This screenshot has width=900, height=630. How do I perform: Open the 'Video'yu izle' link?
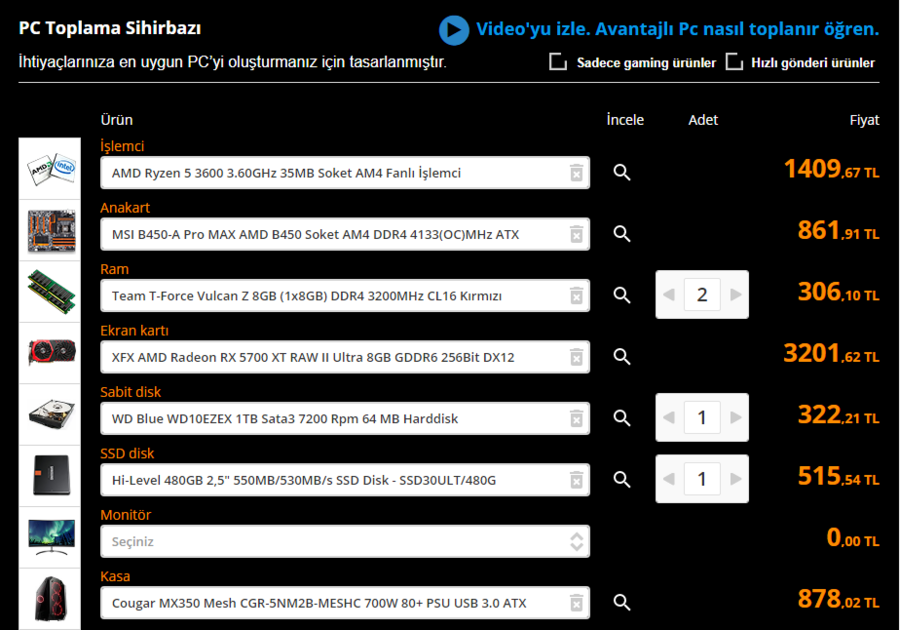(x=677, y=29)
